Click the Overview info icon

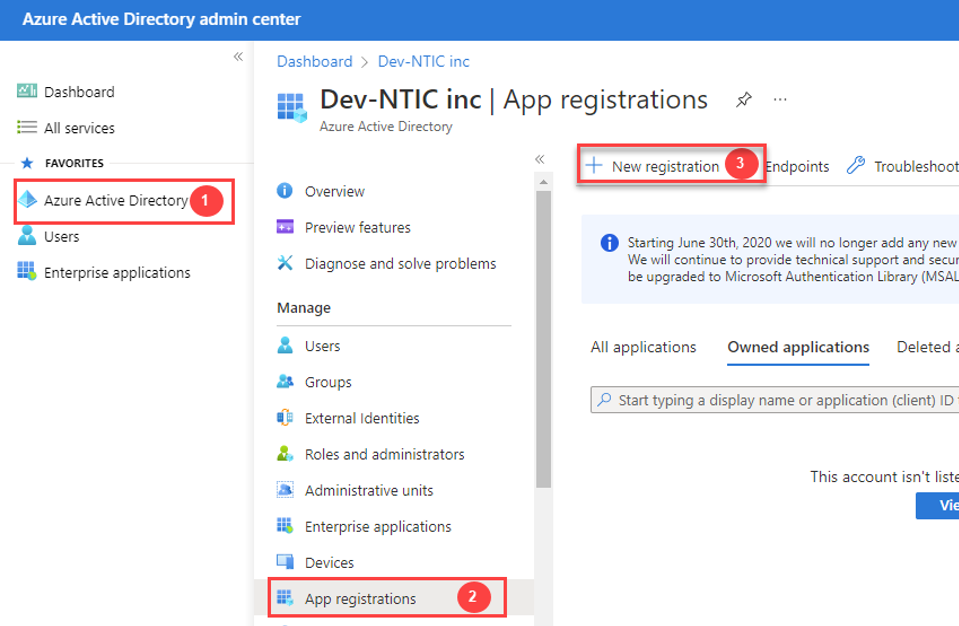pos(284,191)
